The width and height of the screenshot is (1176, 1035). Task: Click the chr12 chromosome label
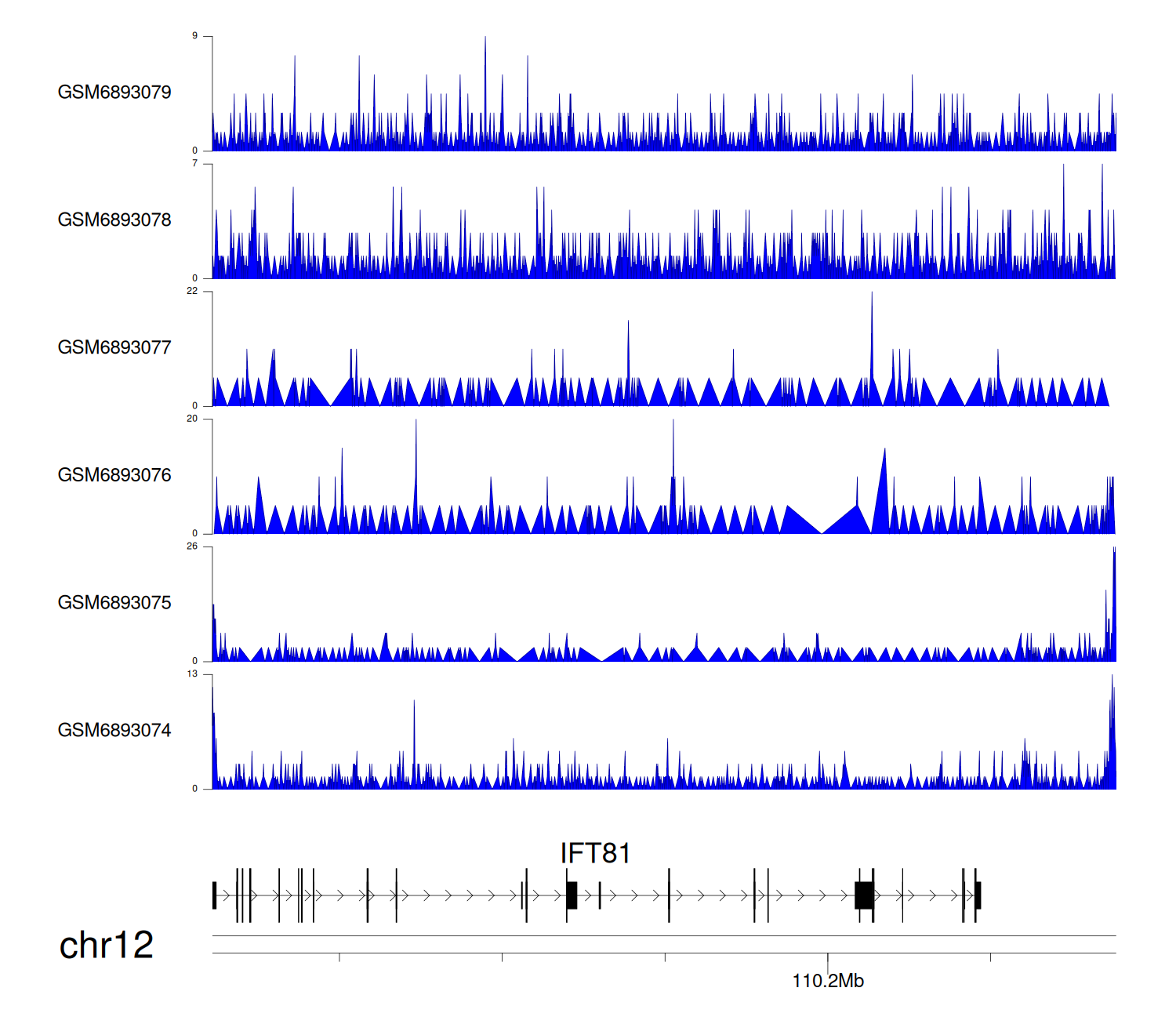click(106, 946)
